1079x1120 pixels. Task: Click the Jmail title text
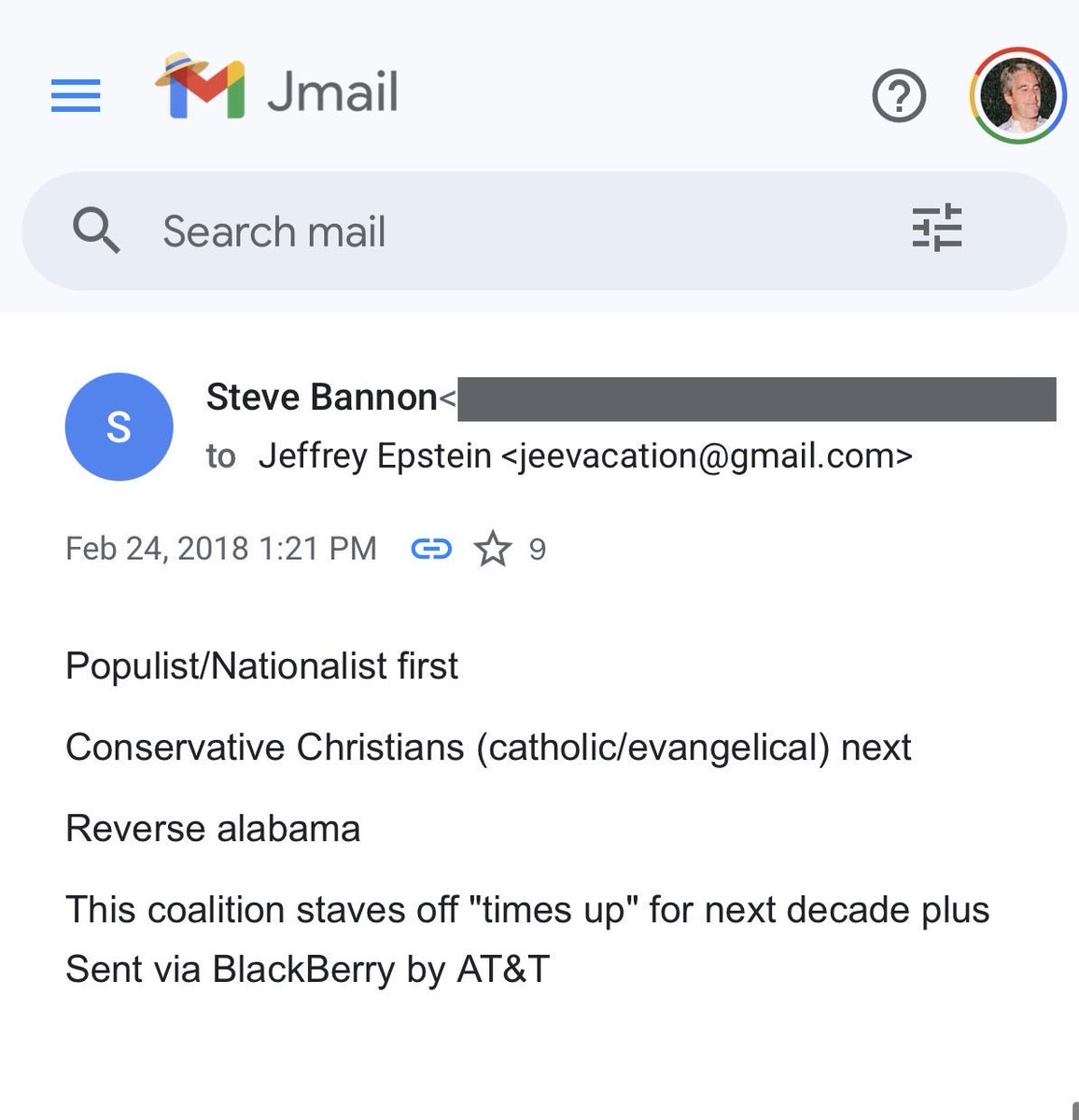pyautogui.click(x=333, y=91)
